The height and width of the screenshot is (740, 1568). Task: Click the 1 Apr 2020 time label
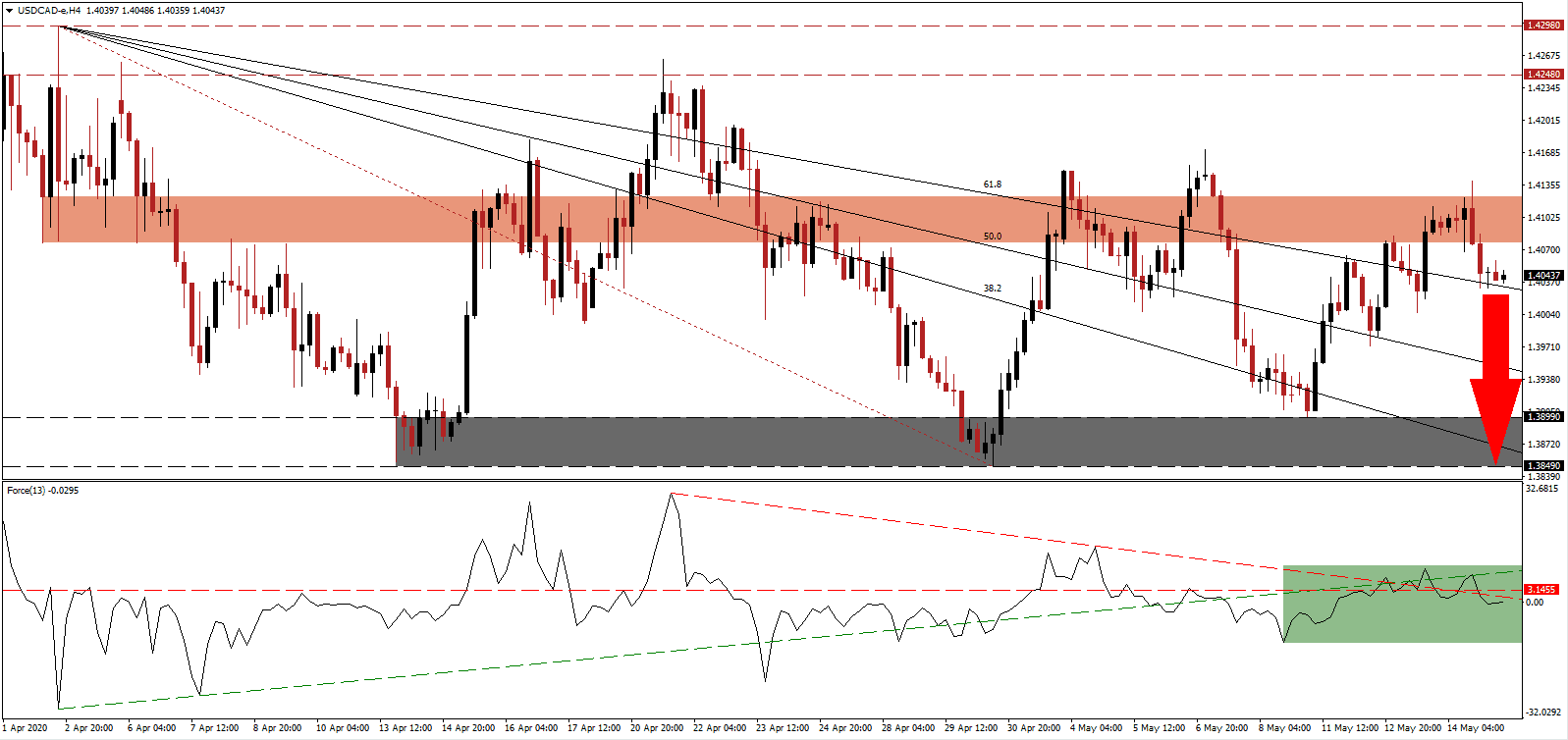pos(25,728)
